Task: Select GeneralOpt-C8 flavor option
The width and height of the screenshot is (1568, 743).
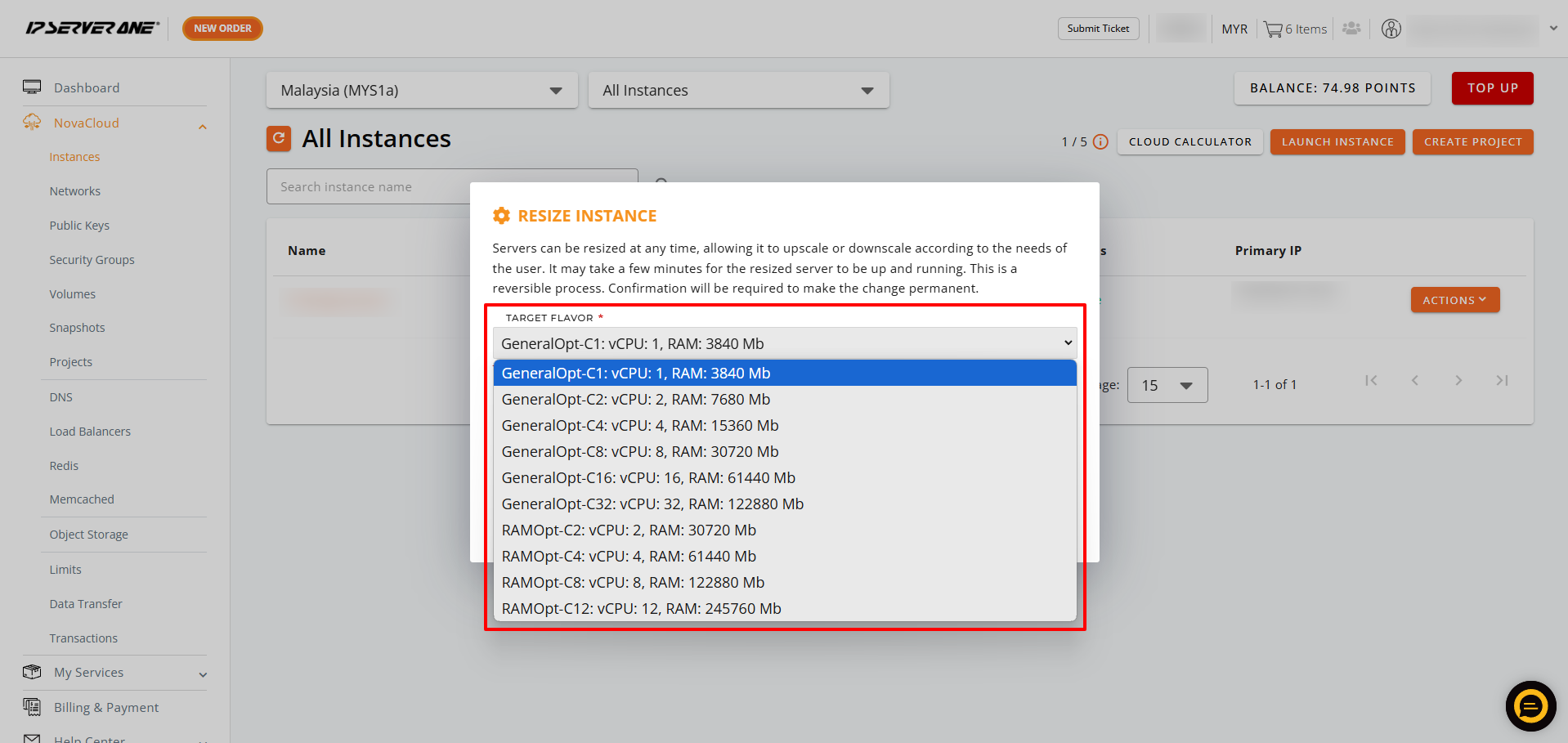Action: tap(785, 451)
